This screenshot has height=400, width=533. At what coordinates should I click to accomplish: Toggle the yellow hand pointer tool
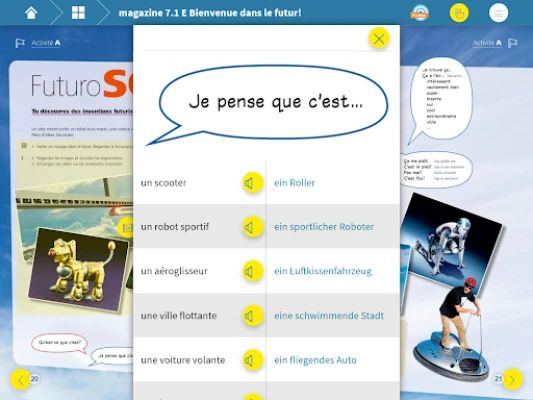[x=459, y=13]
